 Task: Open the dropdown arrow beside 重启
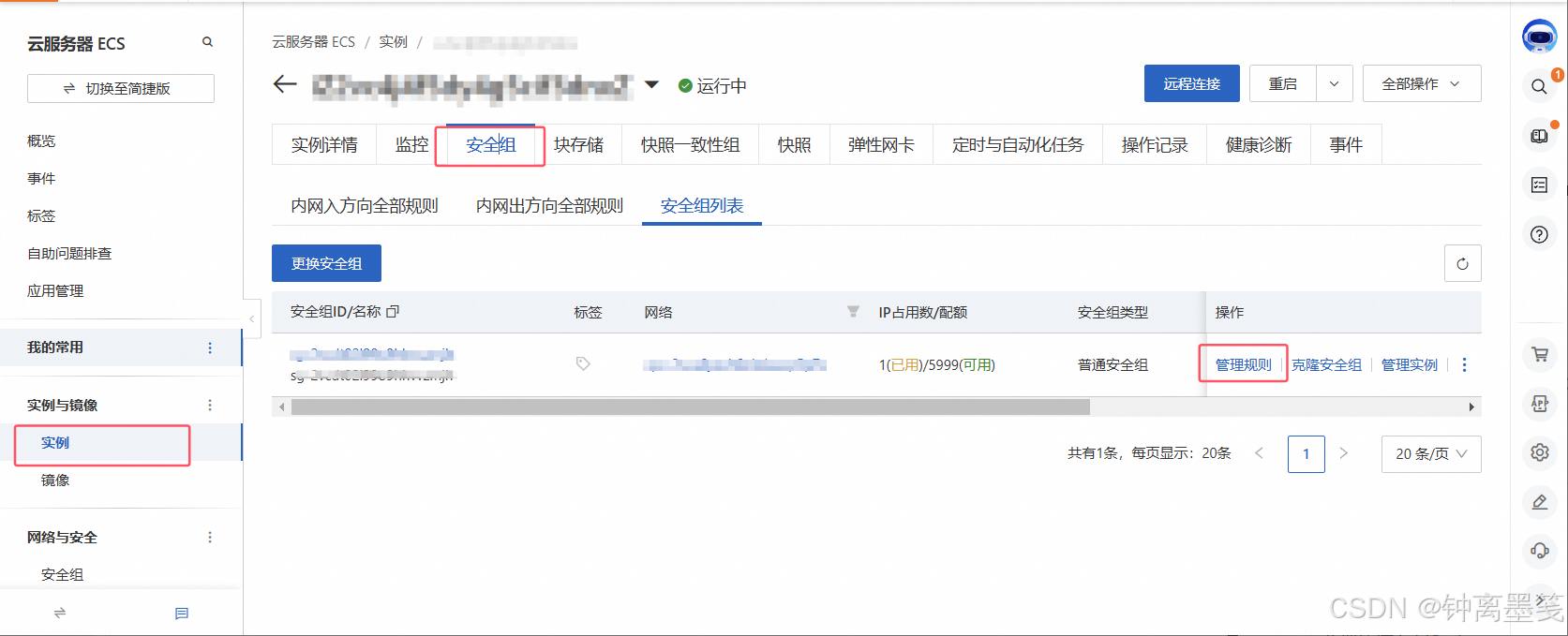[1334, 84]
